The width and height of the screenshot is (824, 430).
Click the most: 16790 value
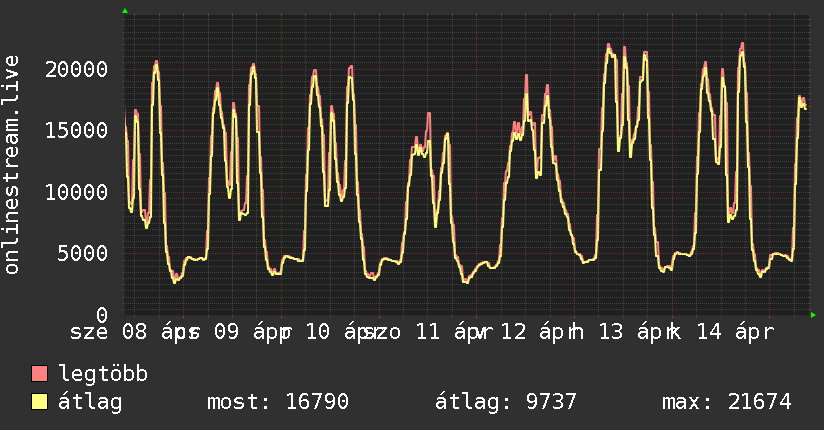pos(277,402)
